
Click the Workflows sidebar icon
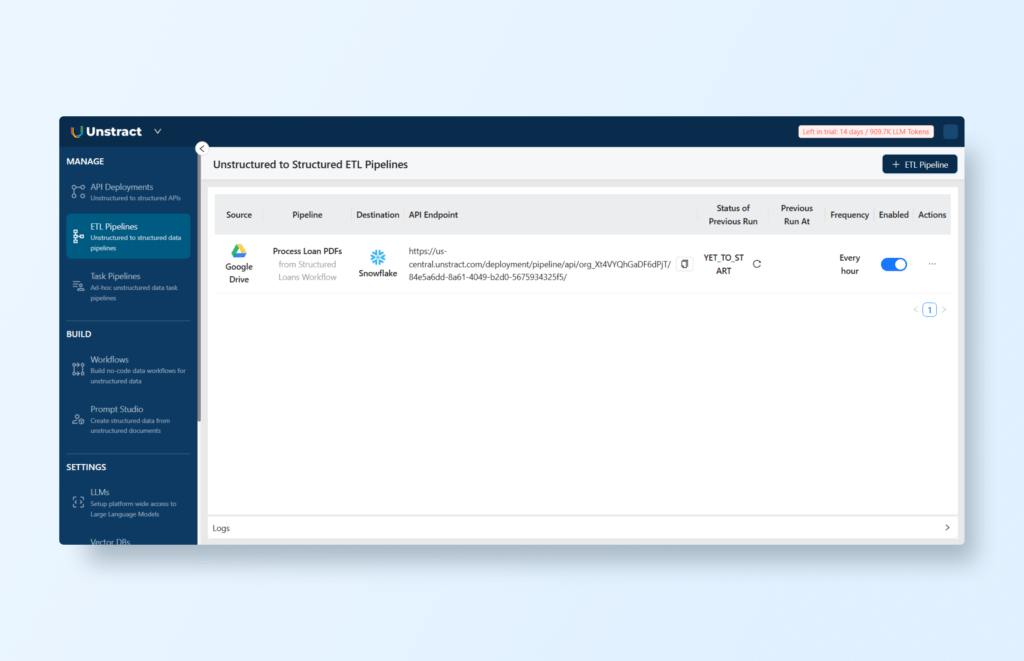[78, 369]
